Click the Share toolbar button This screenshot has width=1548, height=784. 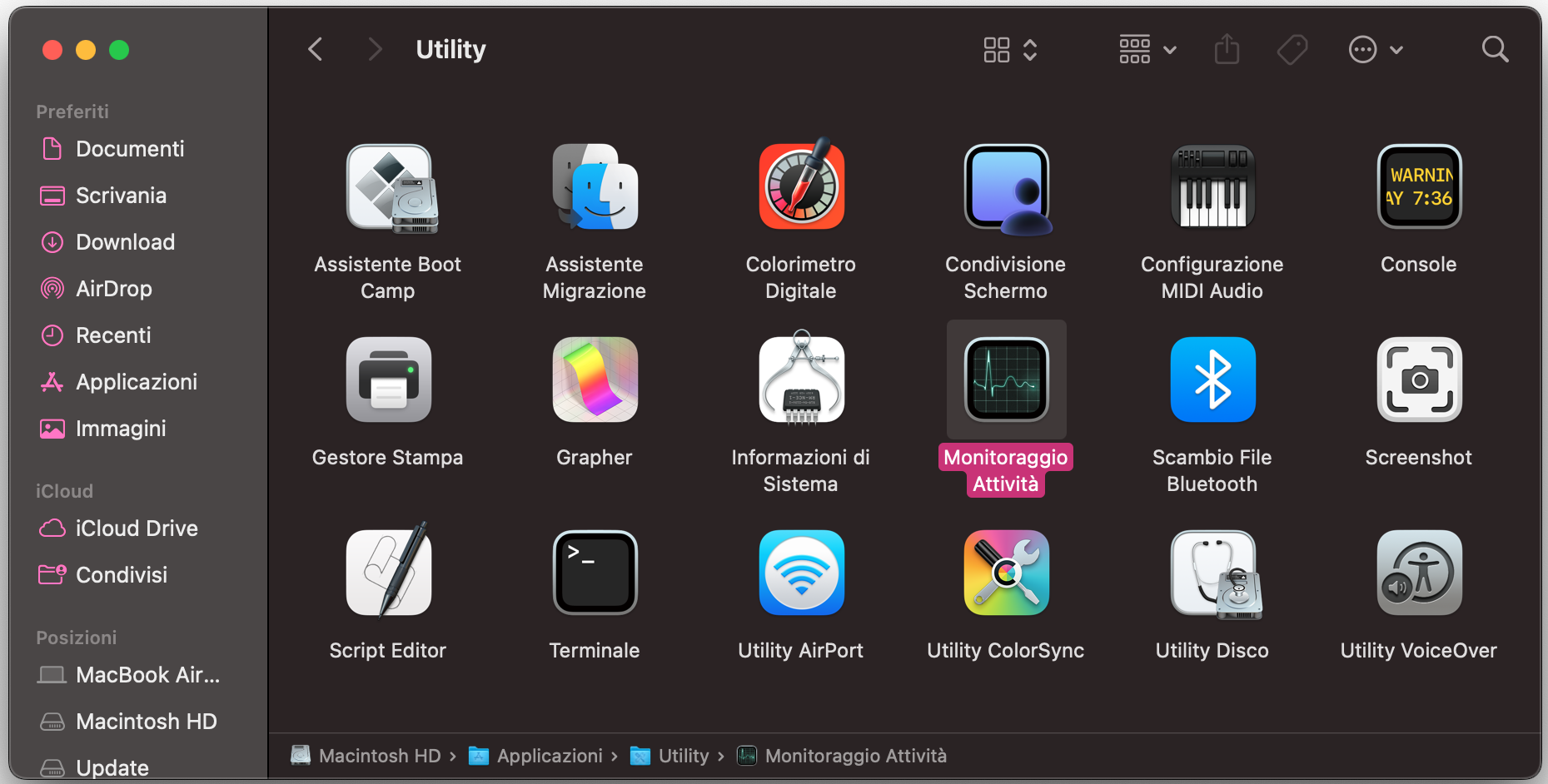coord(1227,49)
